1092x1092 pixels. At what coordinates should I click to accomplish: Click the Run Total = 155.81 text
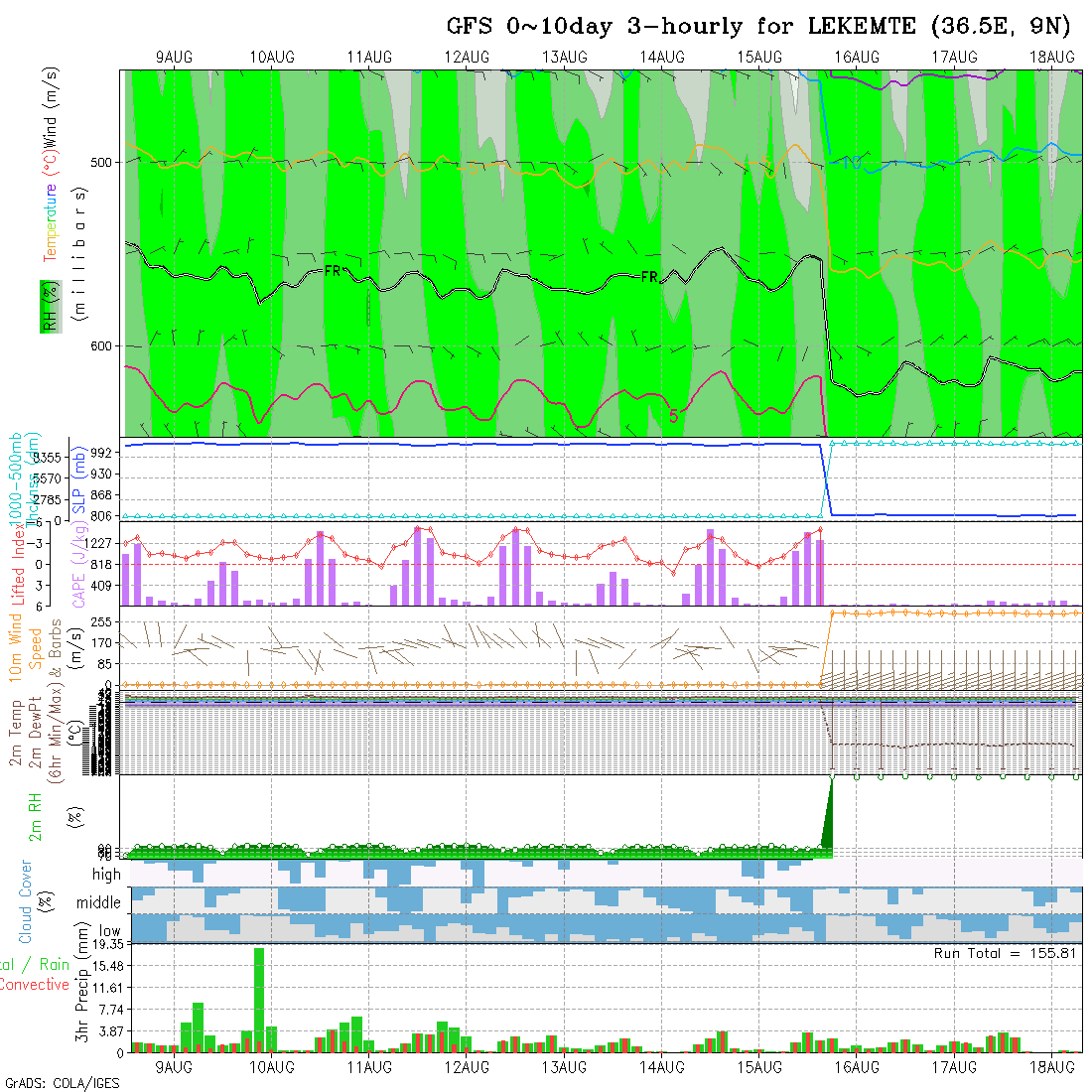(1005, 953)
